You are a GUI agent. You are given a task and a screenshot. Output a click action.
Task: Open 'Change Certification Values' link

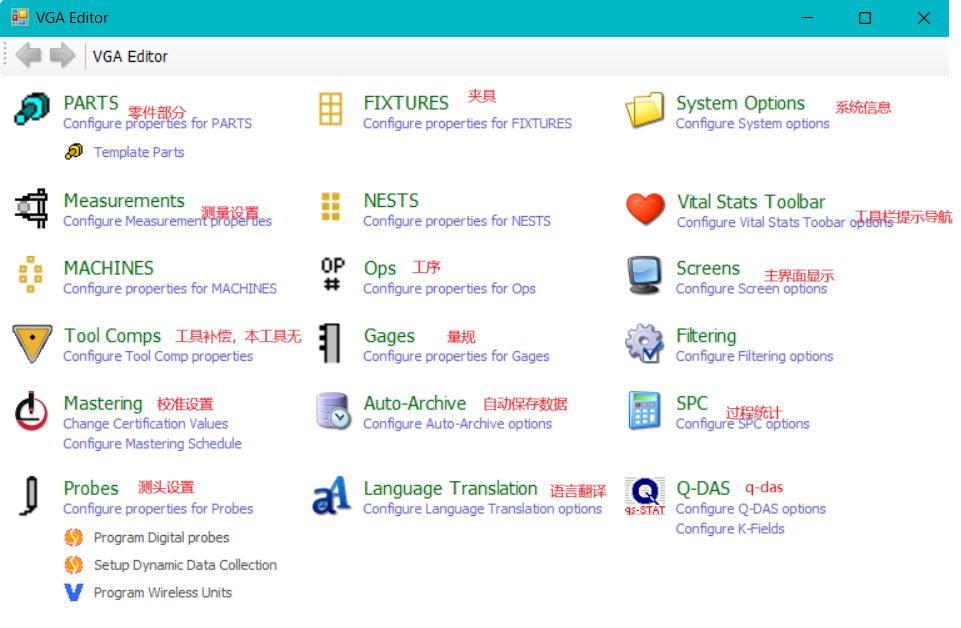[146, 424]
